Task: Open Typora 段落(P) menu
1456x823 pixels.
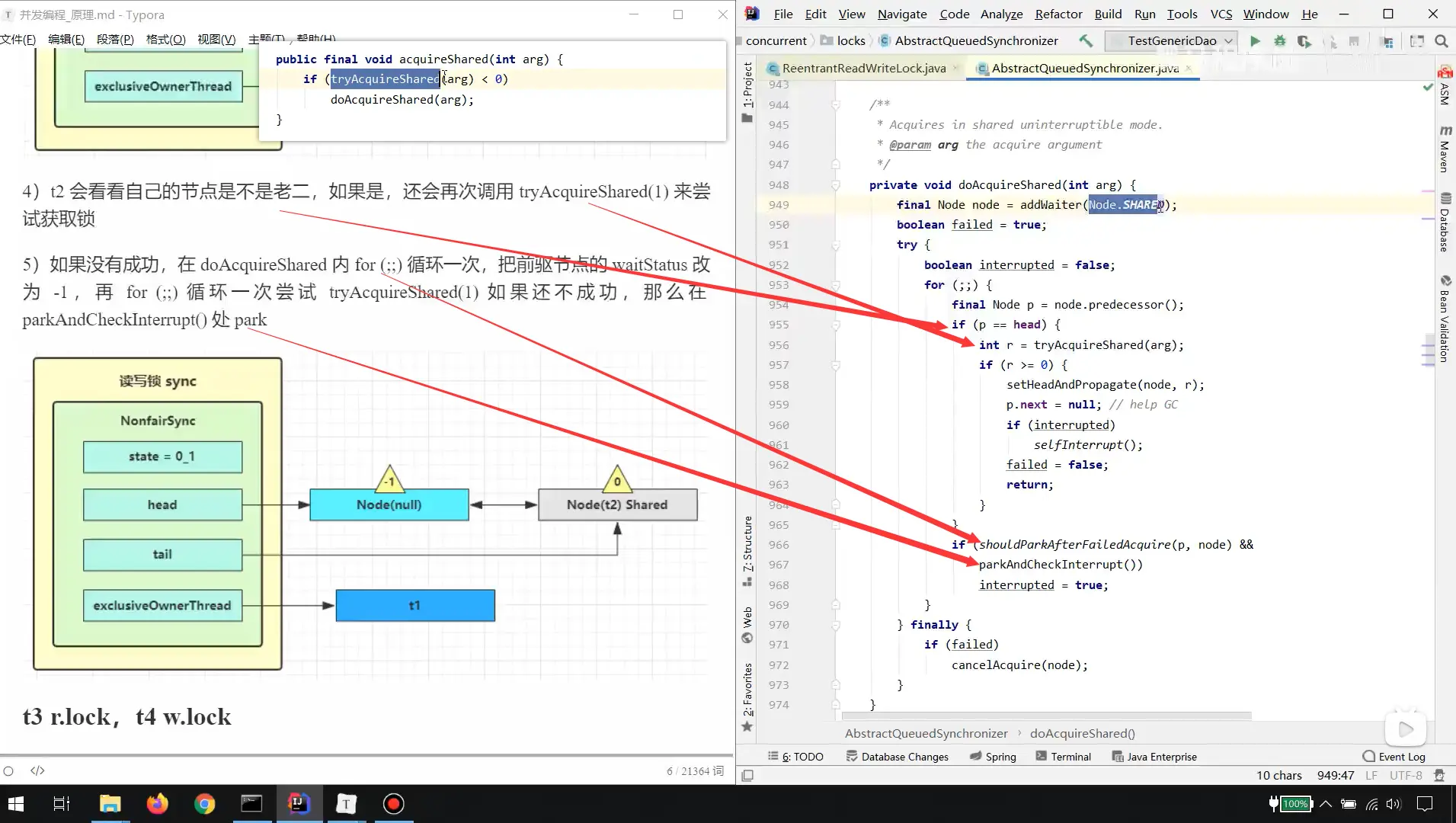Action: pyautogui.click(x=115, y=39)
